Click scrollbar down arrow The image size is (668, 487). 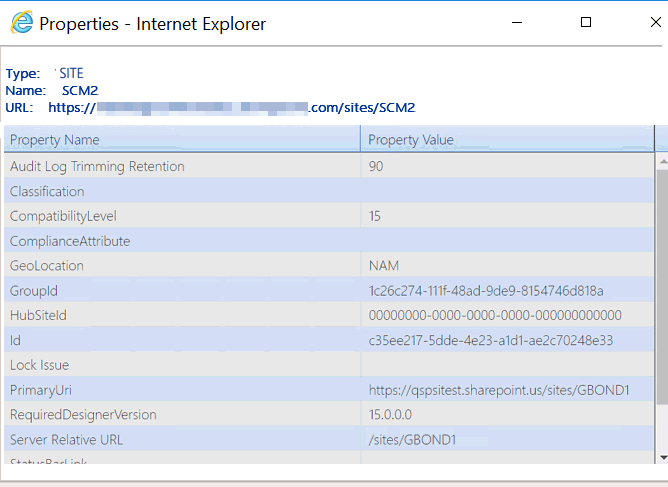tap(662, 456)
